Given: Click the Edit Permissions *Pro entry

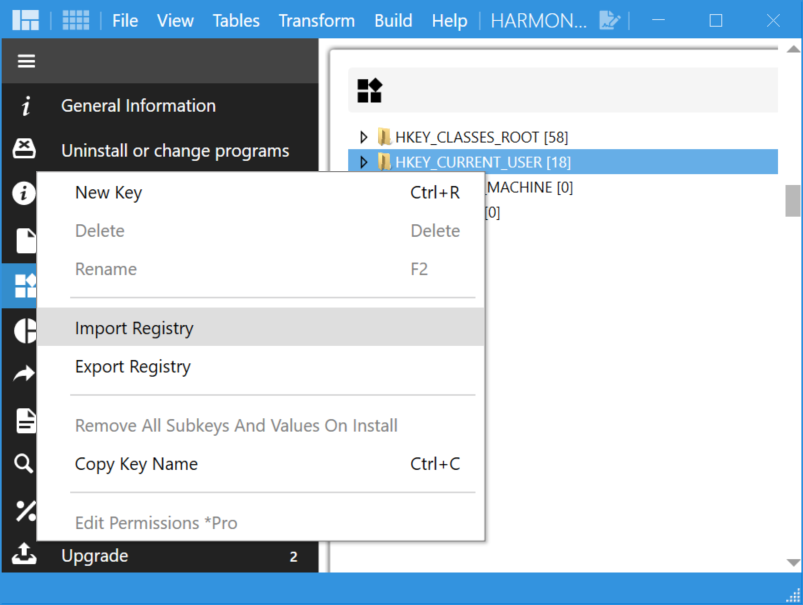Looking at the screenshot, I should pos(261,523).
